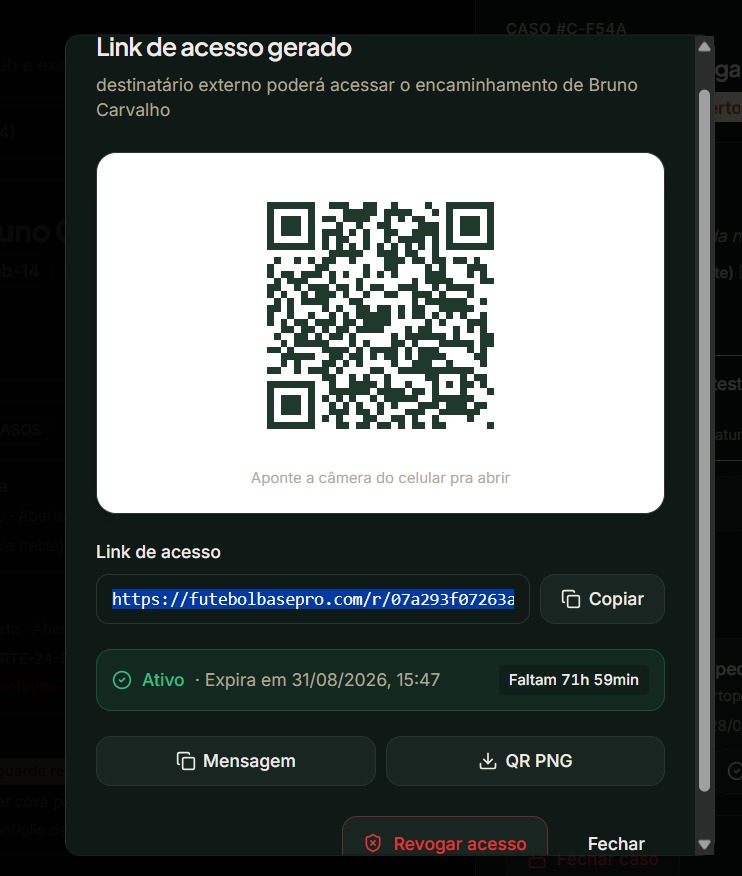742x876 pixels.
Task: Click the dialog vertical scrollbar thumb
Action: (705, 440)
